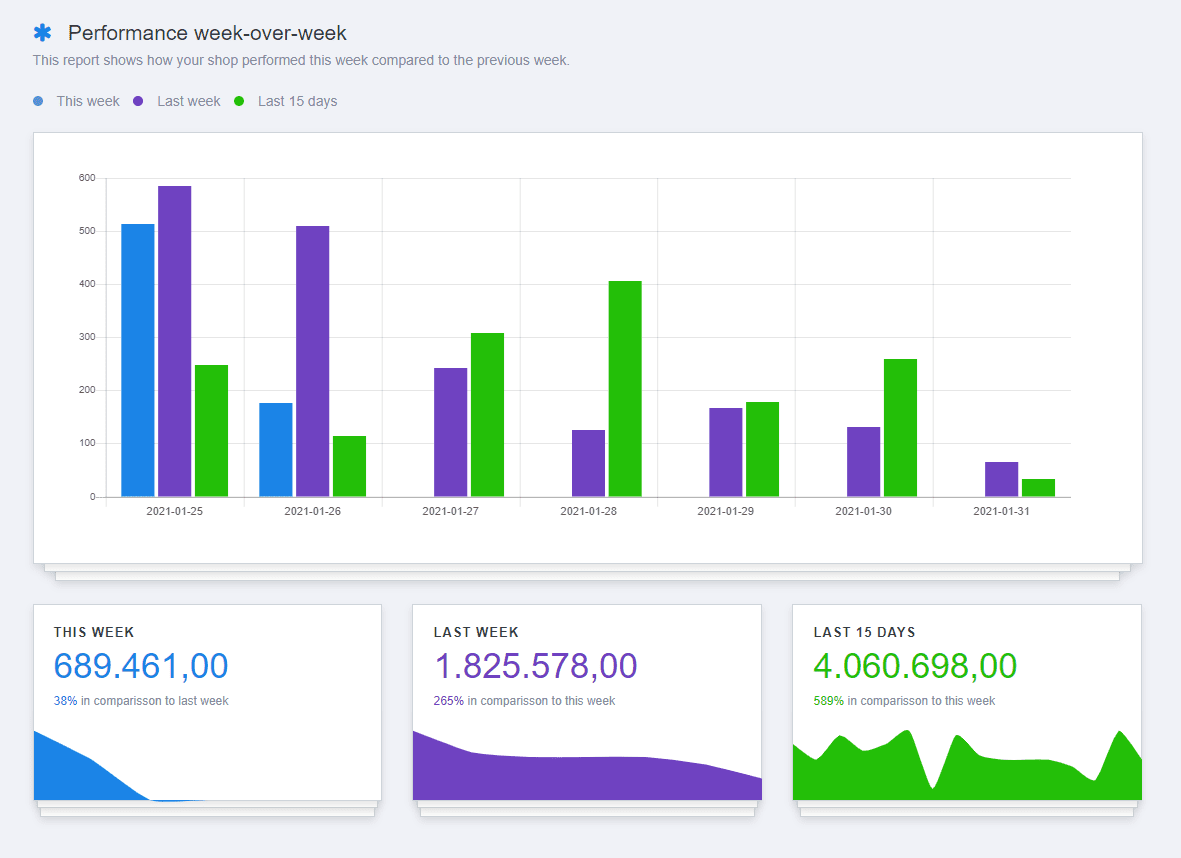Click the green dot for Last 15 days legend
1181x858 pixels.
(x=239, y=101)
